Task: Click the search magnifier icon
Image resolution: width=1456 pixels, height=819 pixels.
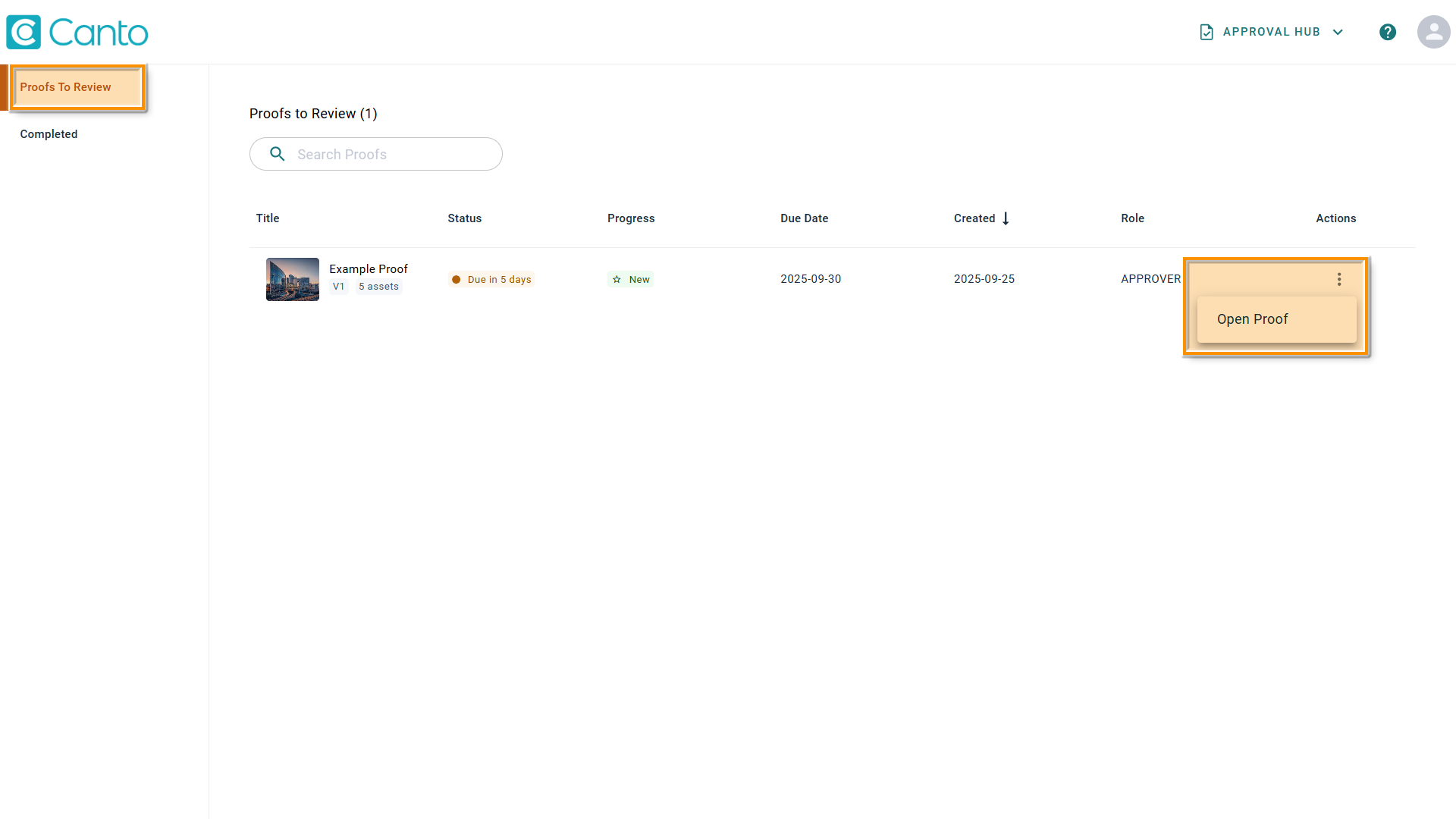Action: tap(278, 154)
